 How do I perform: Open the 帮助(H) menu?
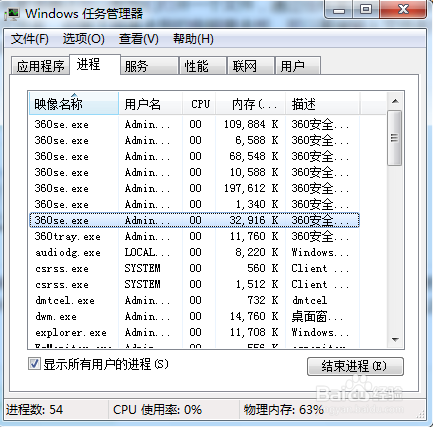tap(193, 39)
